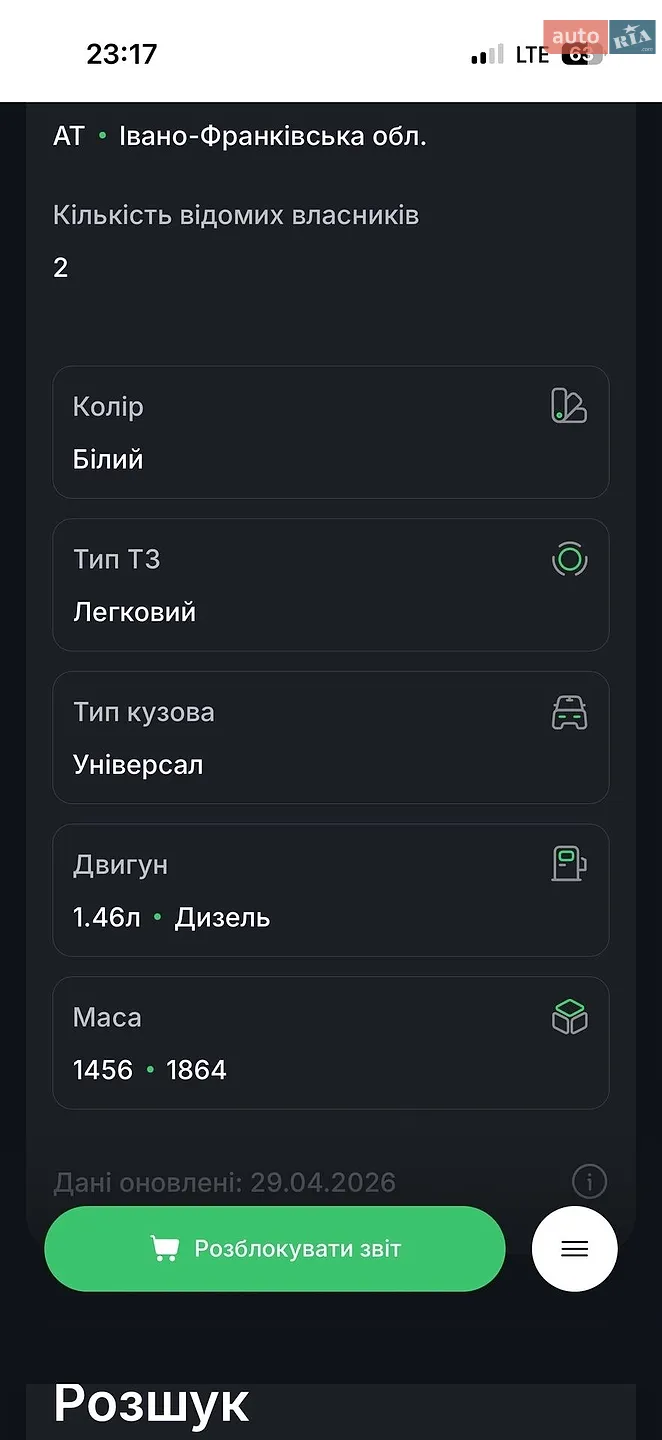Tap the Кількість відомих власників label

pos(236,215)
